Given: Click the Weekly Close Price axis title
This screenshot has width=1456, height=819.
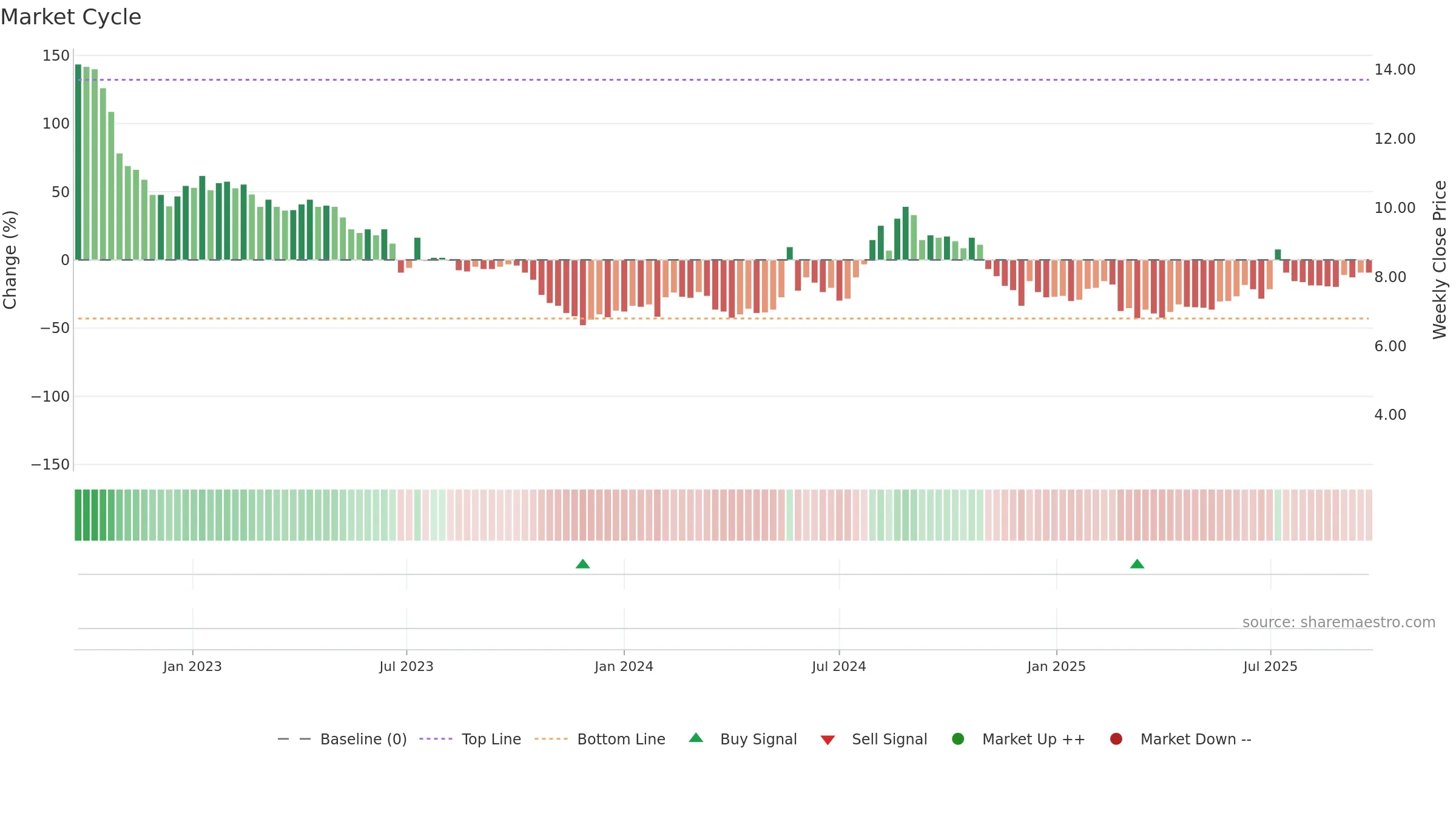Looking at the screenshot, I should pos(1440,260).
